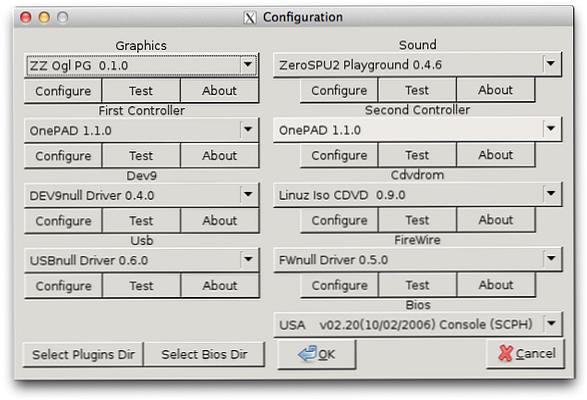Expand the FireWire plugin dropdown
Viewport: 587px width, 400px height.
pyautogui.click(x=417, y=260)
